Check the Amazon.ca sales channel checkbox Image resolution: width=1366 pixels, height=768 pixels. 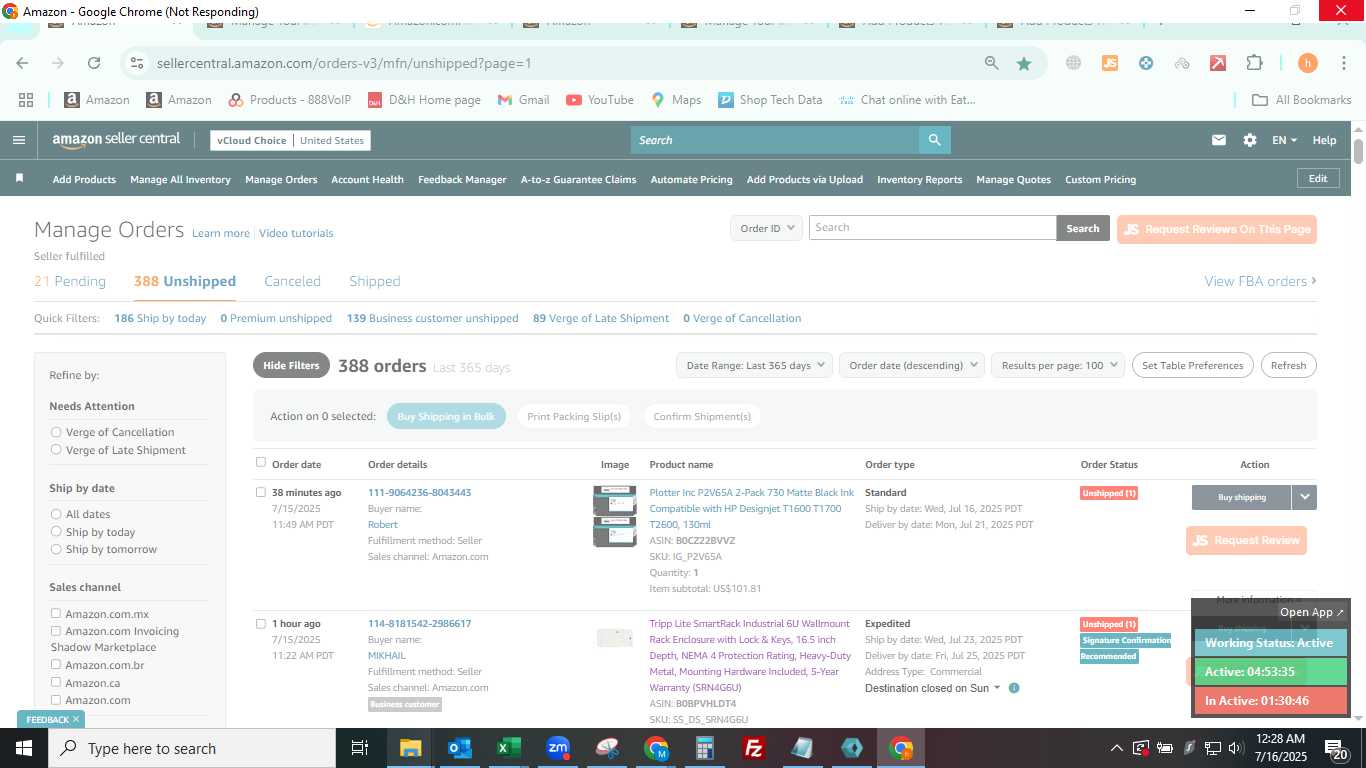tap(56, 682)
